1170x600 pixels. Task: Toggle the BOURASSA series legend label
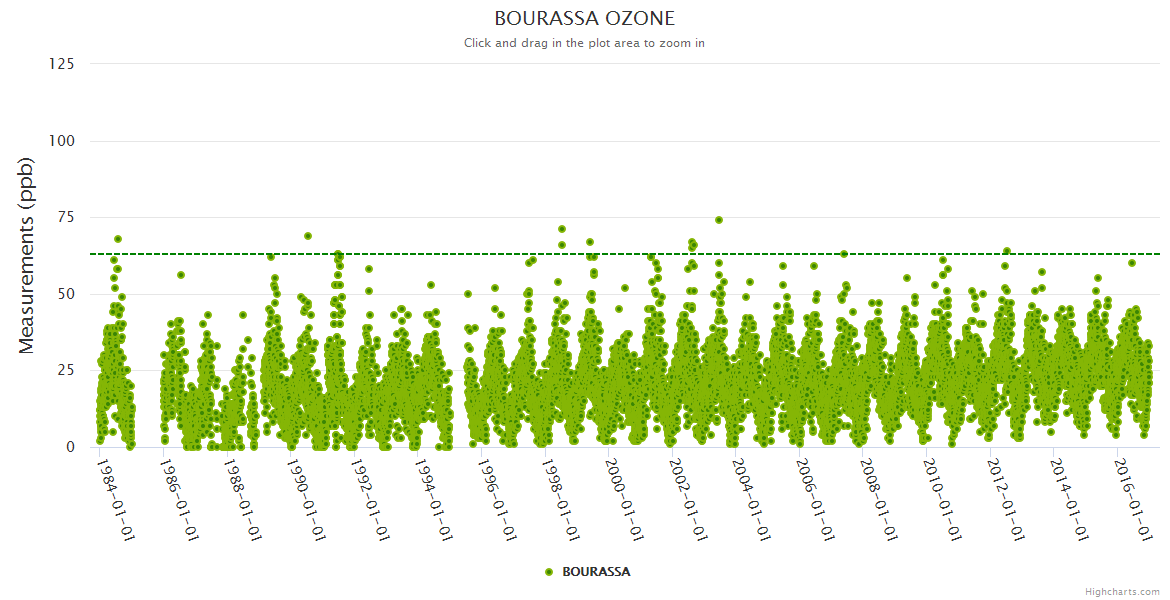click(596, 572)
